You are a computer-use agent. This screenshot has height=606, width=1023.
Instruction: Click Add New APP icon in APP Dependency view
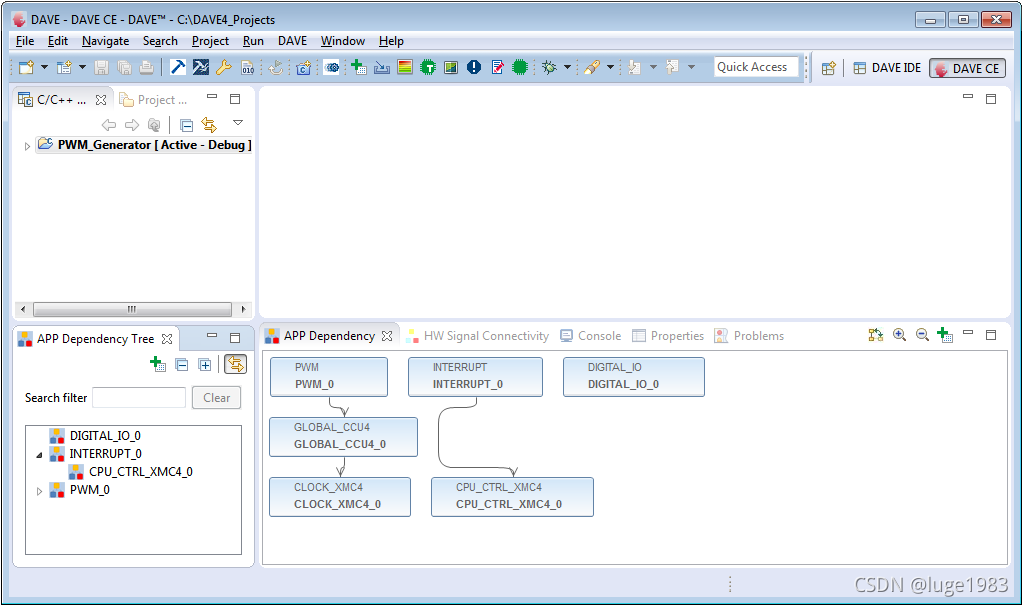pyautogui.click(x=945, y=335)
